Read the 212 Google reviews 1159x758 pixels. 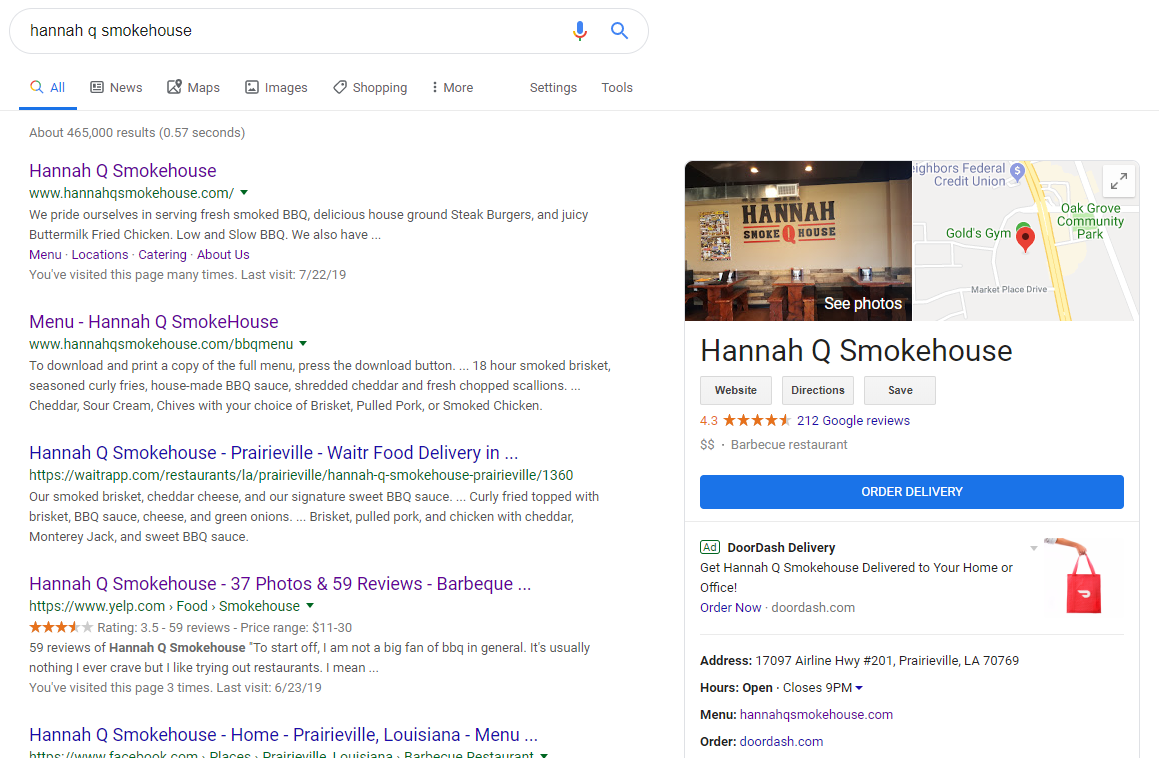click(x=853, y=421)
